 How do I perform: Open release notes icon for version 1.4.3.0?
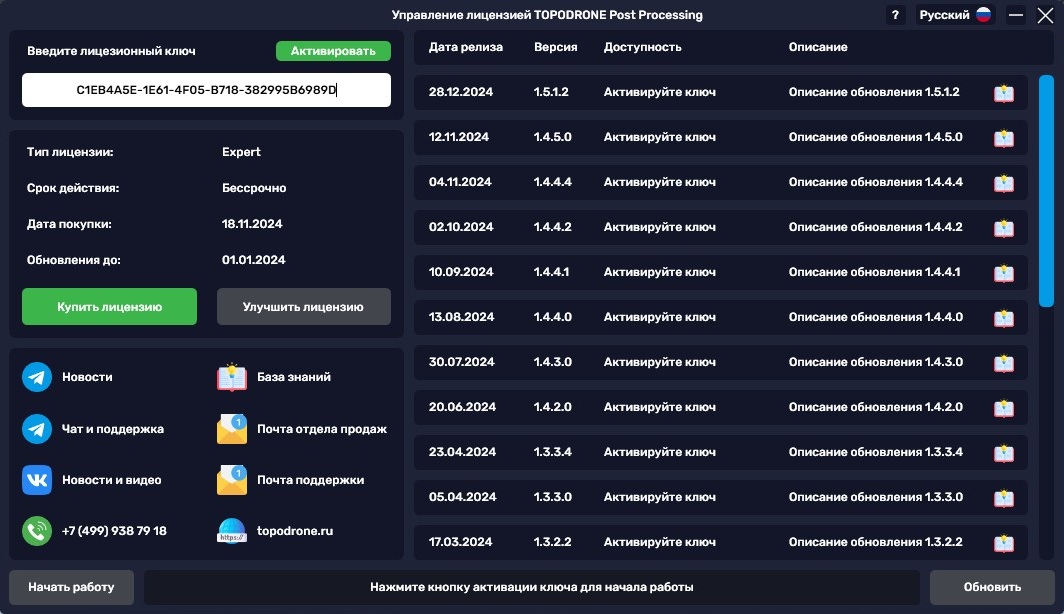(1004, 362)
